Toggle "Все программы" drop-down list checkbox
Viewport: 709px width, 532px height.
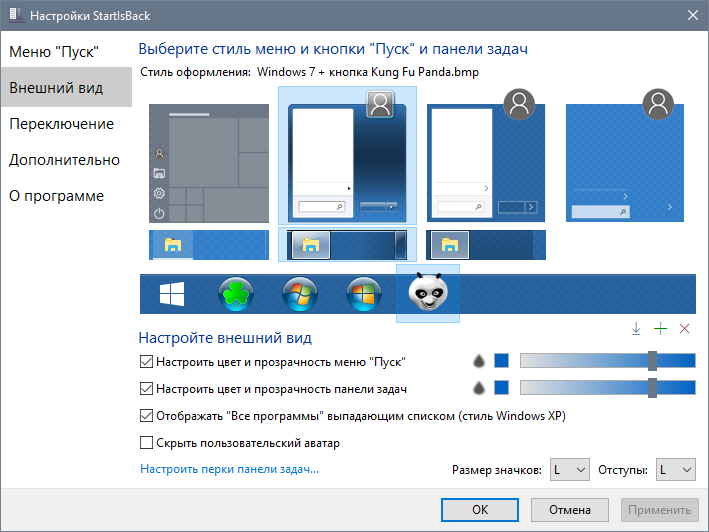tap(148, 415)
